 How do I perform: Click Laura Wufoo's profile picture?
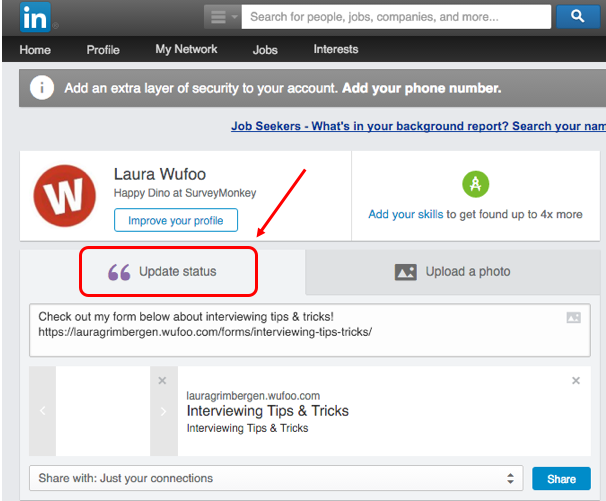[65, 196]
